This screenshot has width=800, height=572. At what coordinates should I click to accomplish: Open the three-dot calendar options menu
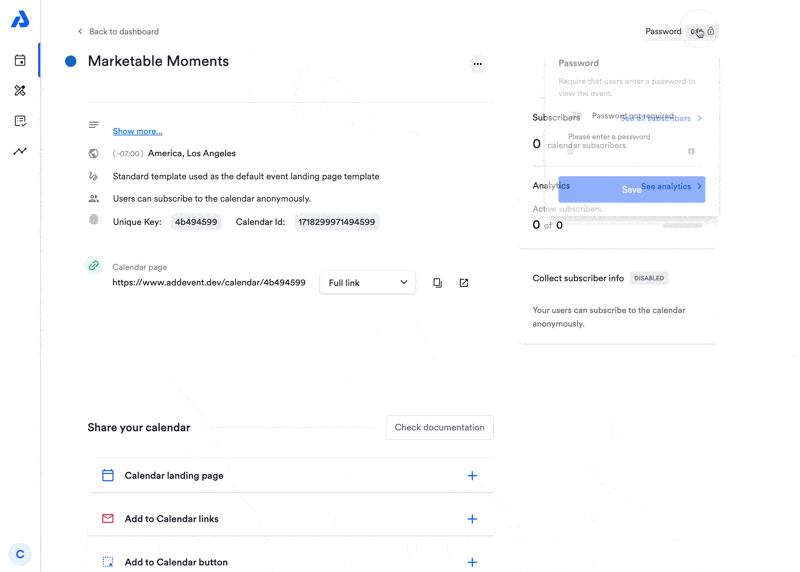pyautogui.click(x=477, y=64)
